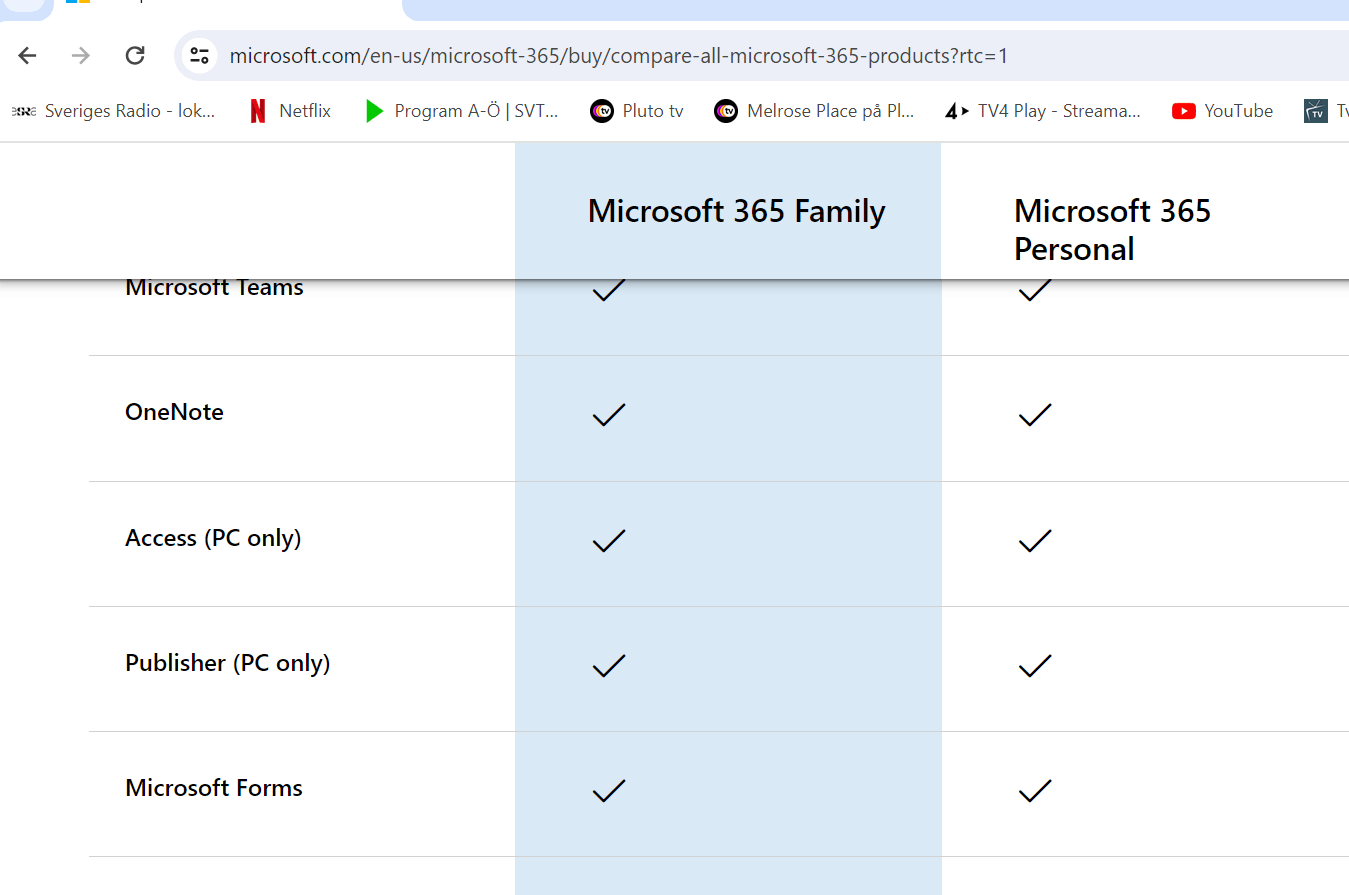Image resolution: width=1349 pixels, height=895 pixels.
Task: Open Sveriges Radio bookmark
Action: pyautogui.click(x=113, y=111)
